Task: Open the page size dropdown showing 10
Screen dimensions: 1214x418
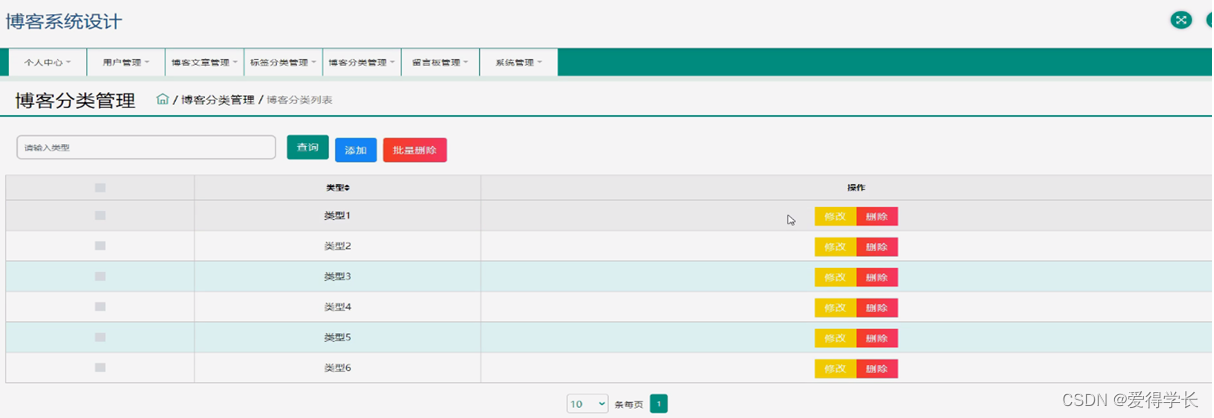Action: point(588,404)
